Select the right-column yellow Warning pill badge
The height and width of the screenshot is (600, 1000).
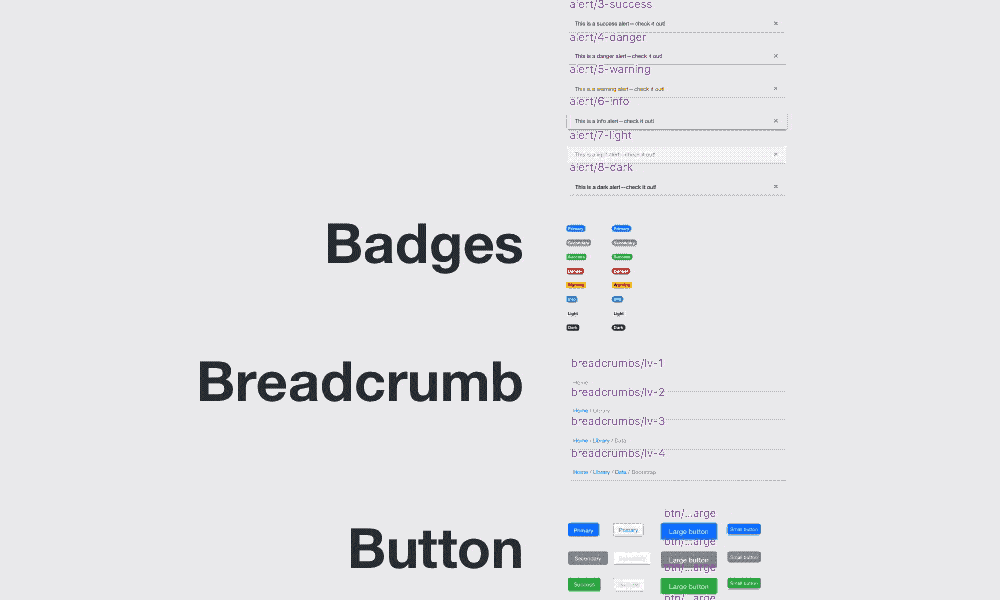[x=622, y=285]
